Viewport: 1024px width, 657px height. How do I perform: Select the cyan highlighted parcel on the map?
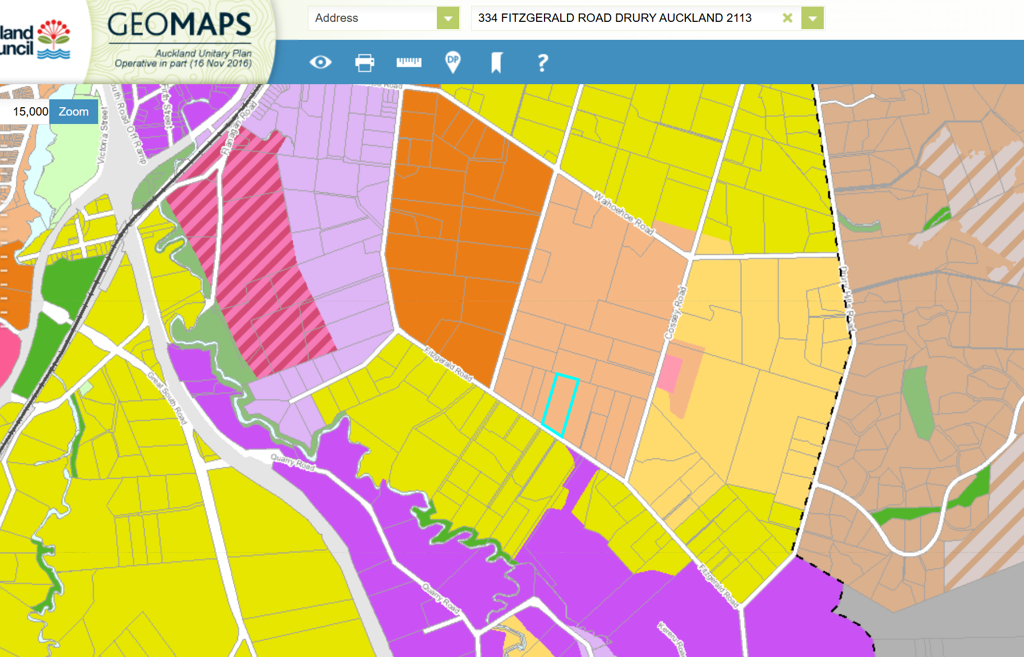tap(560, 403)
